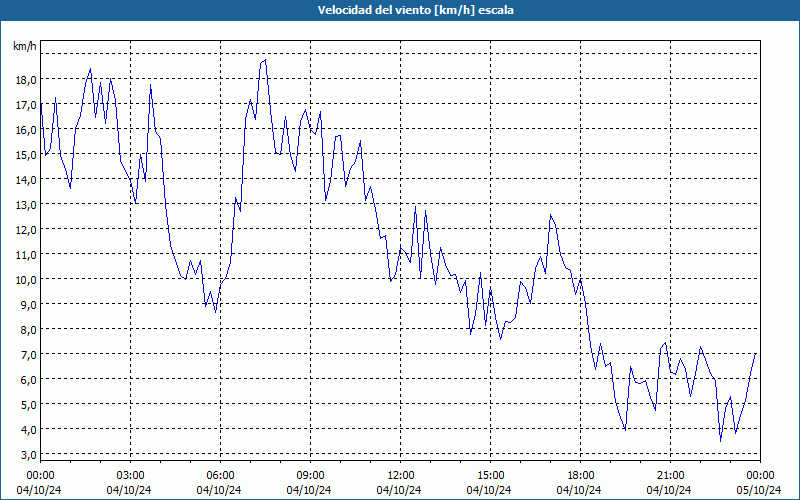Click the lowest wind dip near 22:40
This screenshot has height=500, width=800.
(x=720, y=441)
